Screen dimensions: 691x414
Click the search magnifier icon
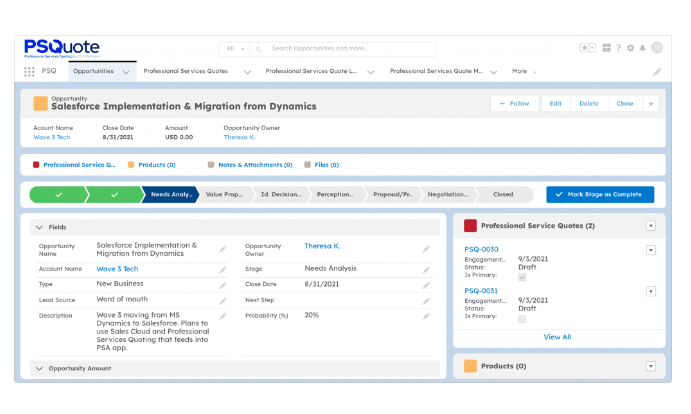[258, 49]
